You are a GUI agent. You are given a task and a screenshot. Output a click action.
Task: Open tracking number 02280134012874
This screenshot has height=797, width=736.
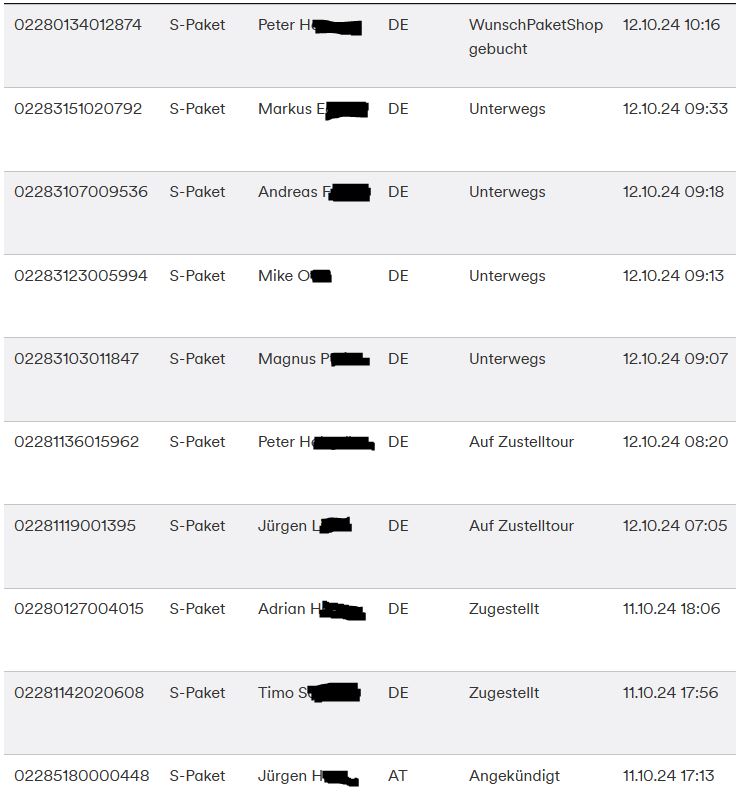click(78, 25)
